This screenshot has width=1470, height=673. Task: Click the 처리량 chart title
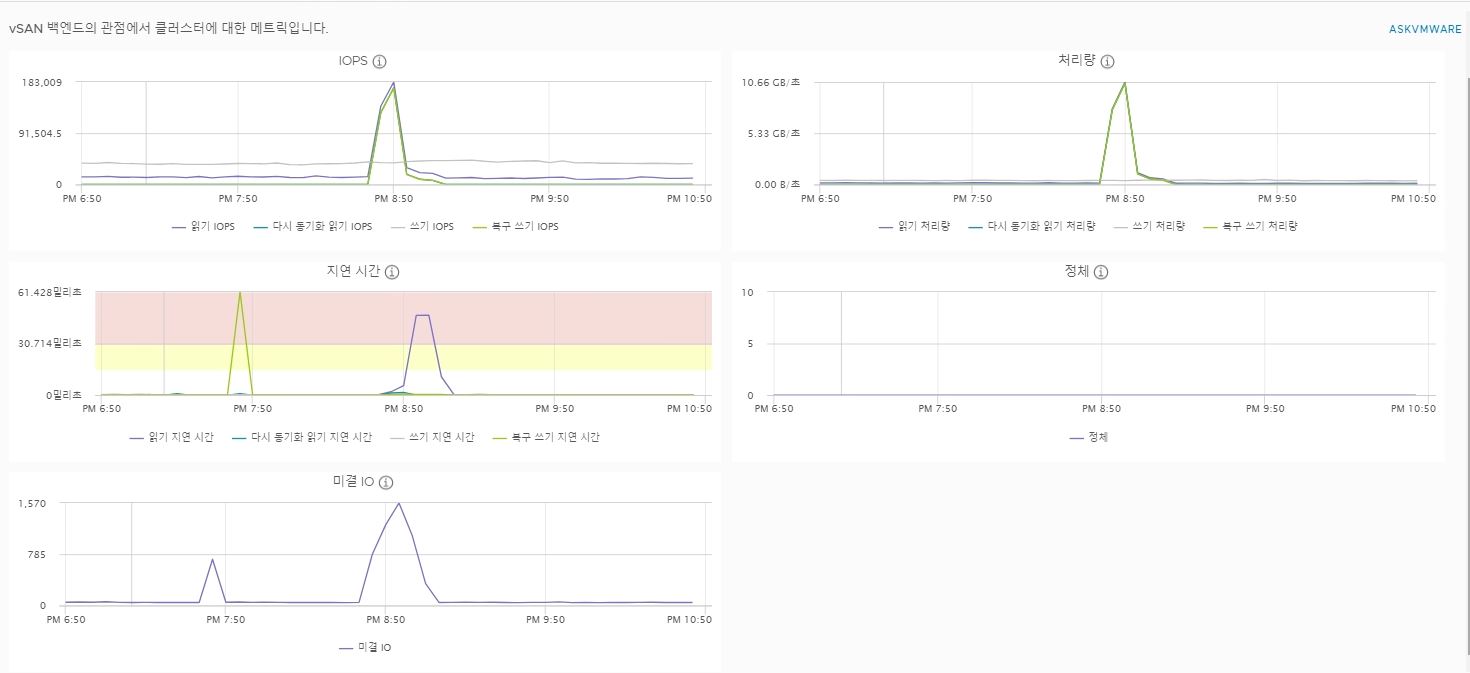tap(1077, 62)
